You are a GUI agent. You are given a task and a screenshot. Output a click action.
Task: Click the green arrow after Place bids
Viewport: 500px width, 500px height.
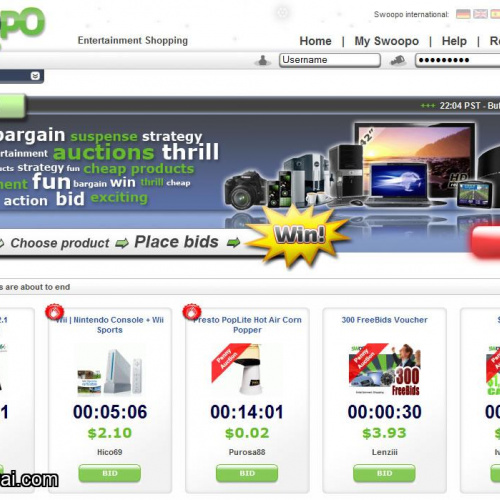pyautogui.click(x=233, y=242)
